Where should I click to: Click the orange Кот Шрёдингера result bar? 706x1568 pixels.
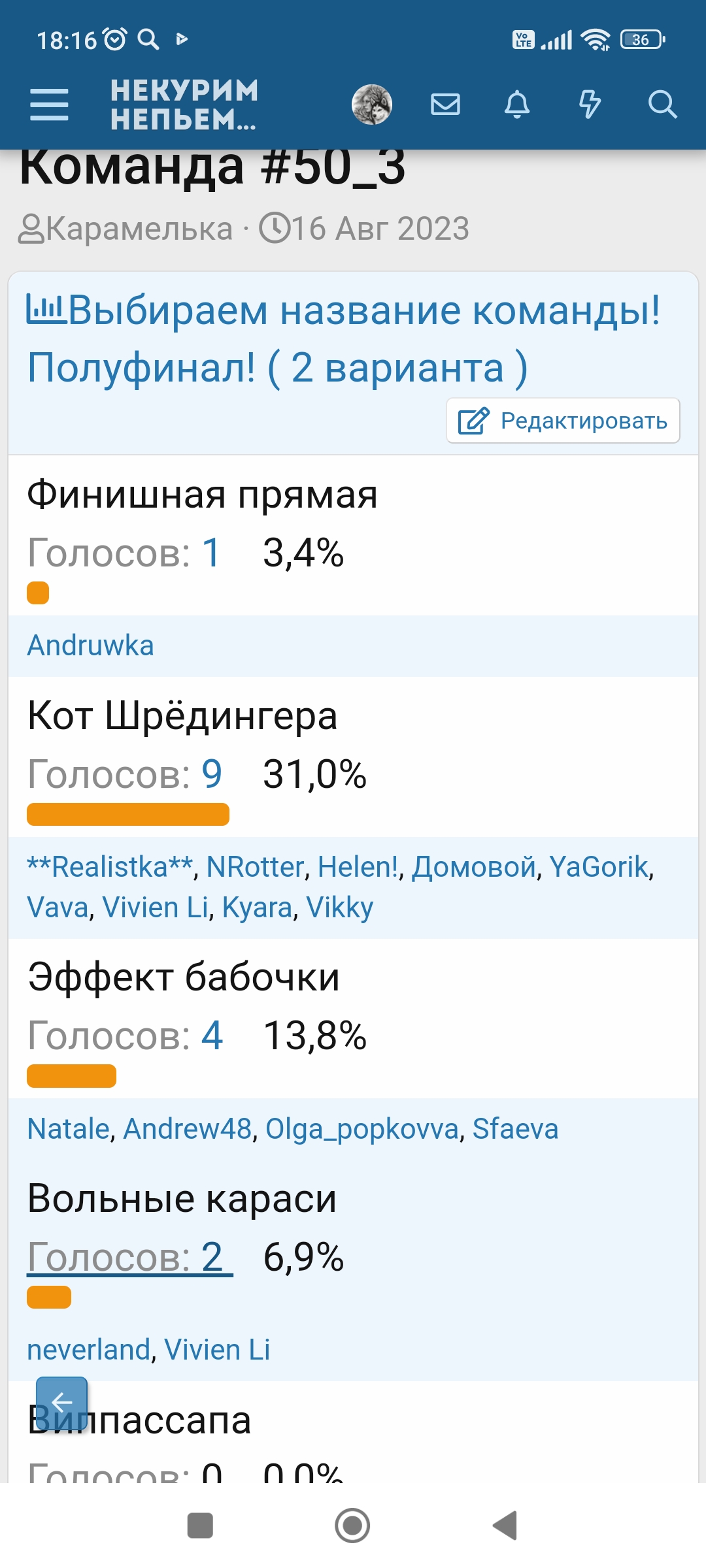coord(128,815)
